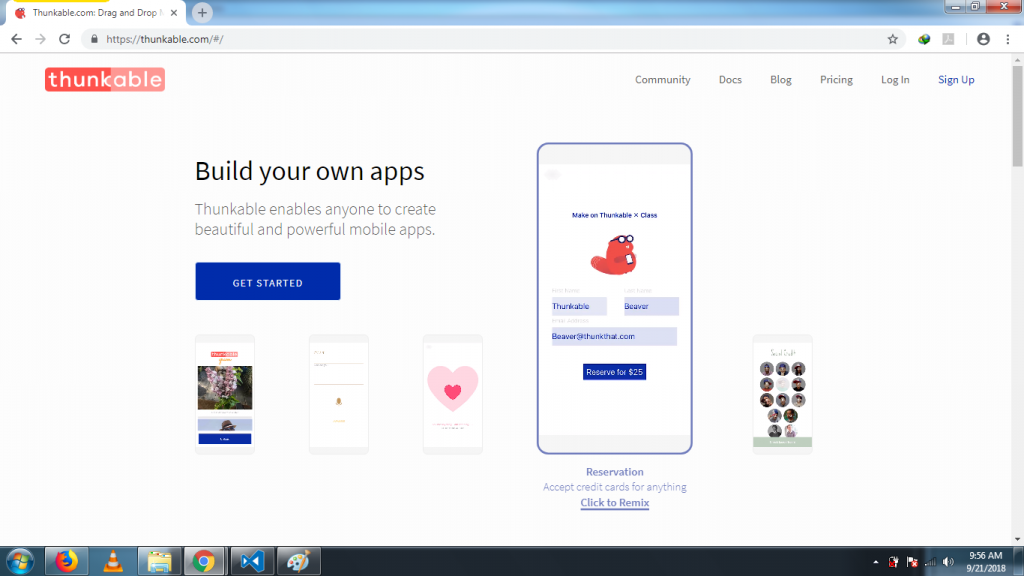Open VLC media player from taskbar

(x=113, y=562)
